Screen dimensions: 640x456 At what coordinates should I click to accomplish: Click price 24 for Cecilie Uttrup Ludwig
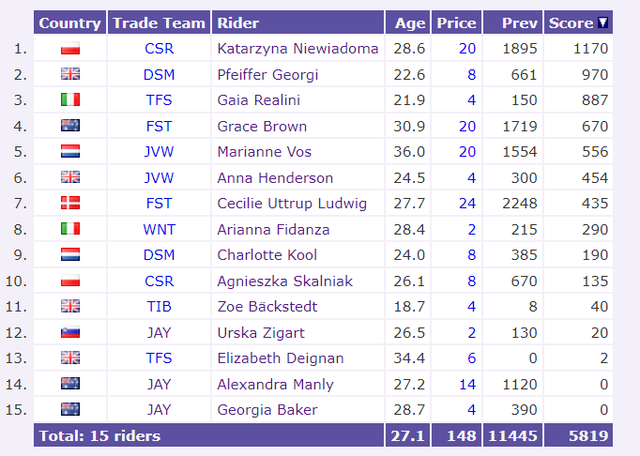[467, 203]
